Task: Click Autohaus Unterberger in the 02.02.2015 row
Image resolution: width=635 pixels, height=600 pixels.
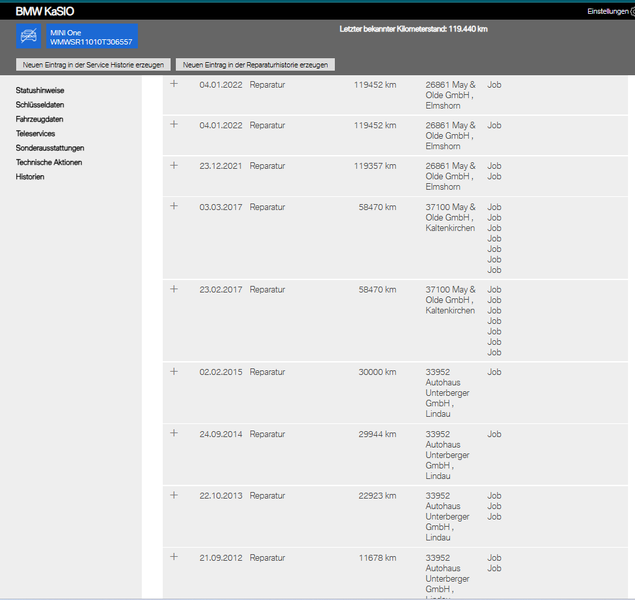Action: pyautogui.click(x=447, y=393)
